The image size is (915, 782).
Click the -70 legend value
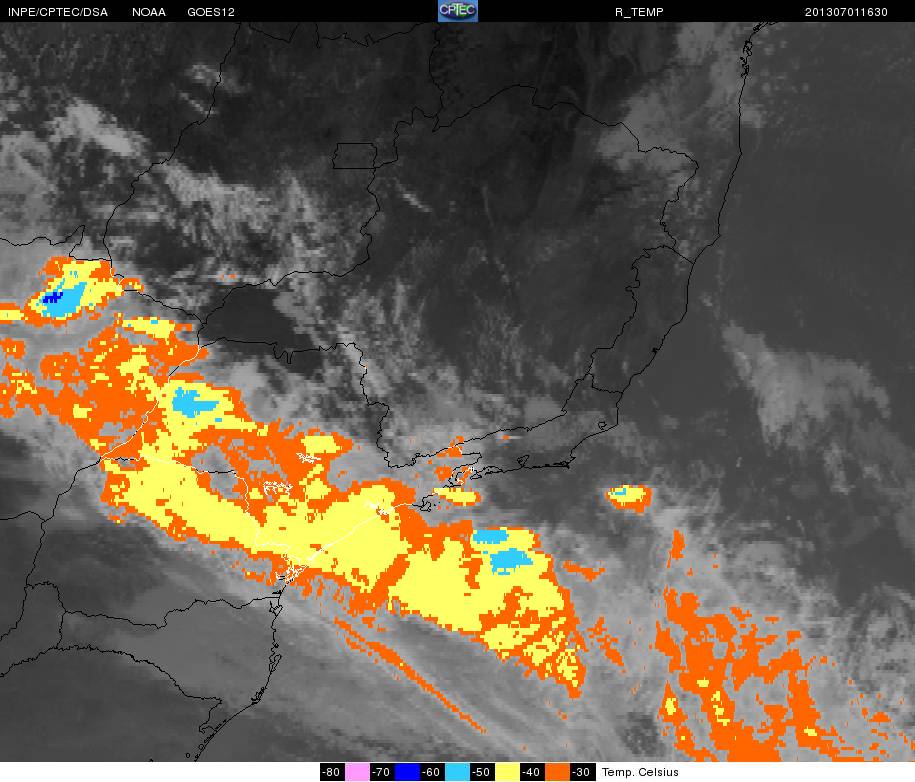[382, 772]
